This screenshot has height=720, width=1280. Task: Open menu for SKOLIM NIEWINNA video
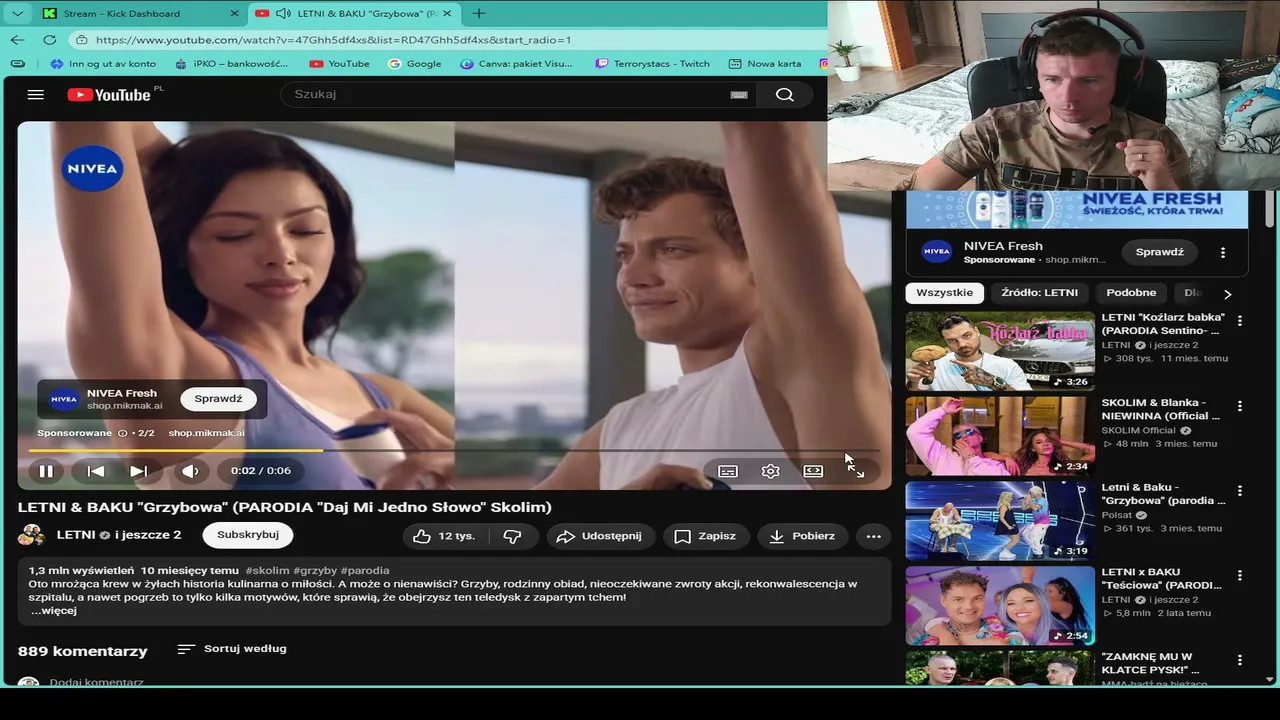(x=1240, y=406)
